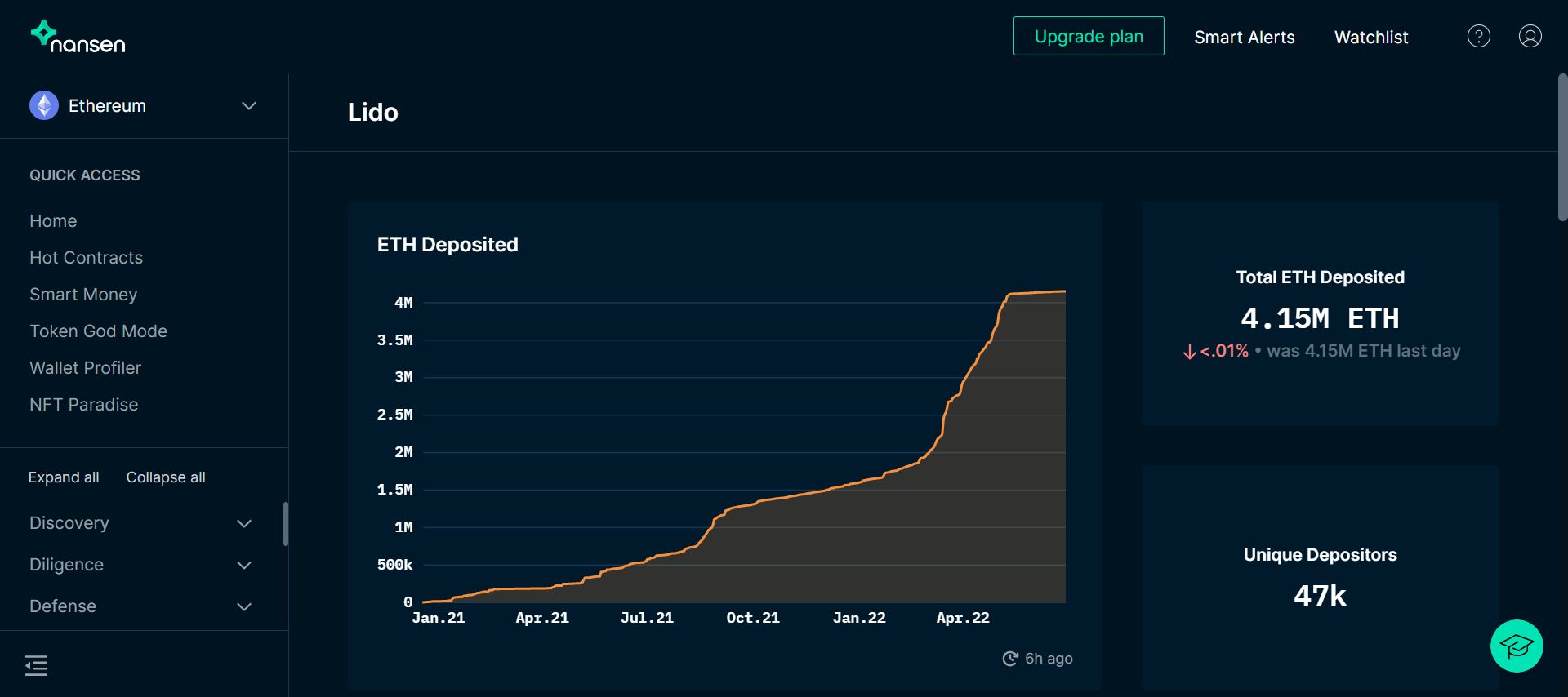The image size is (1568, 697).
Task: Open the help question mark icon
Action: coord(1478,37)
